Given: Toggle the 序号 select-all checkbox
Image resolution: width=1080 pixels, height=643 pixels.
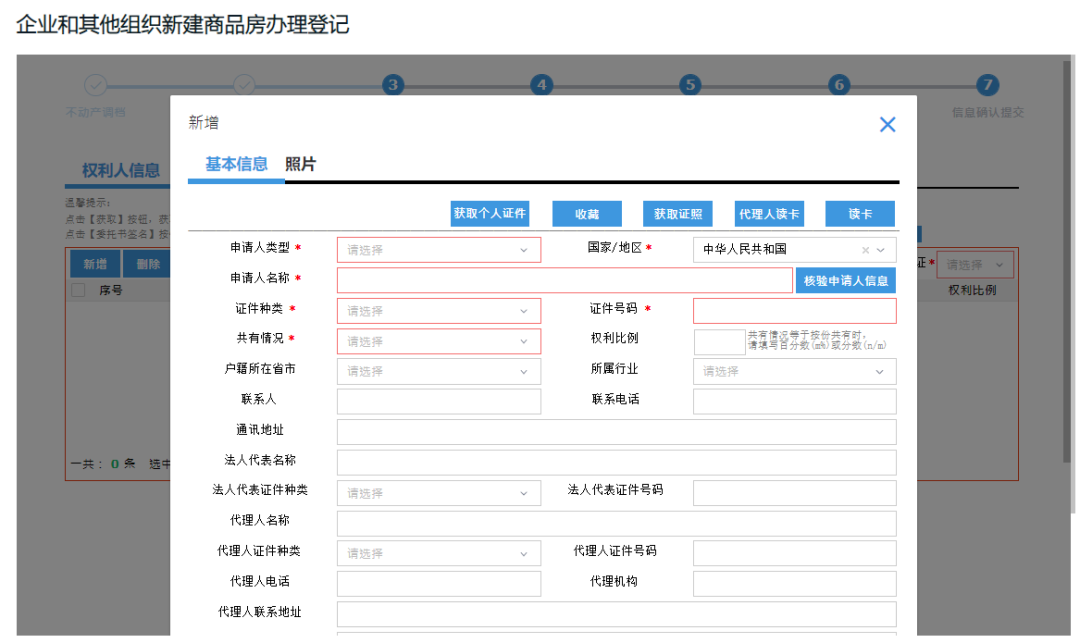Looking at the screenshot, I should [77, 290].
